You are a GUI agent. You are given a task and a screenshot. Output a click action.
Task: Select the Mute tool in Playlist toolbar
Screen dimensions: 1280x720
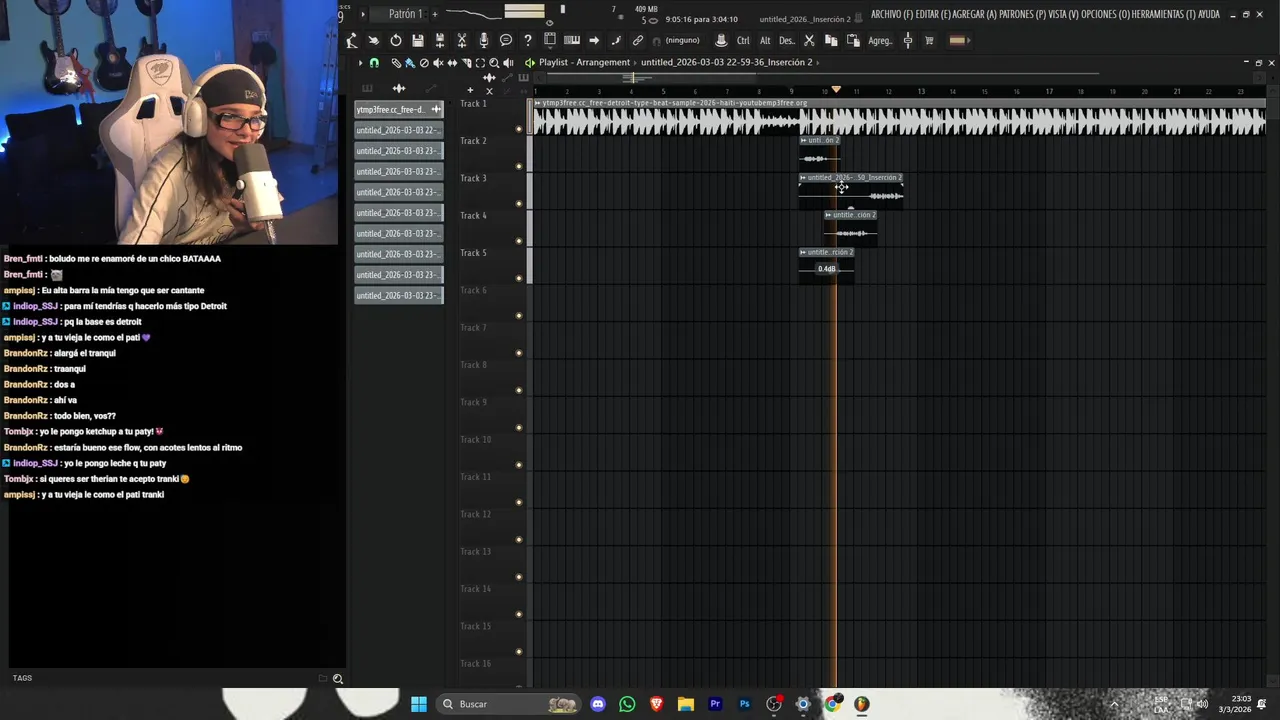(438, 62)
